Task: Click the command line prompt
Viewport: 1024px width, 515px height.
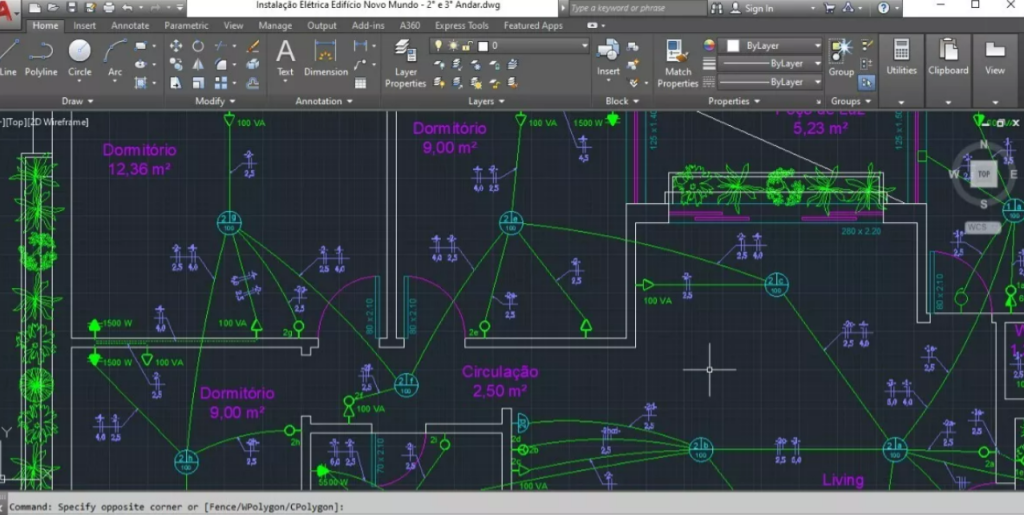Action: coord(512,507)
